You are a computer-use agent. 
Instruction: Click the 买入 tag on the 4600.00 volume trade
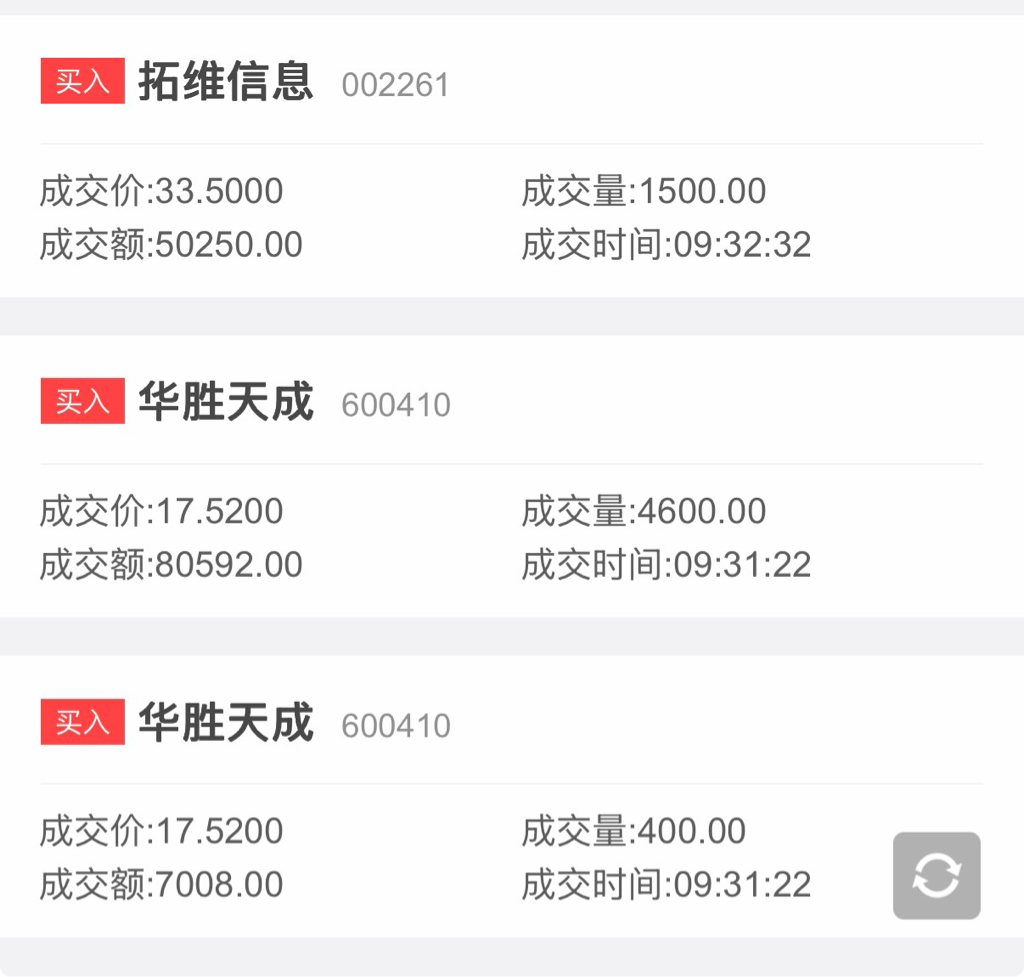[82, 401]
